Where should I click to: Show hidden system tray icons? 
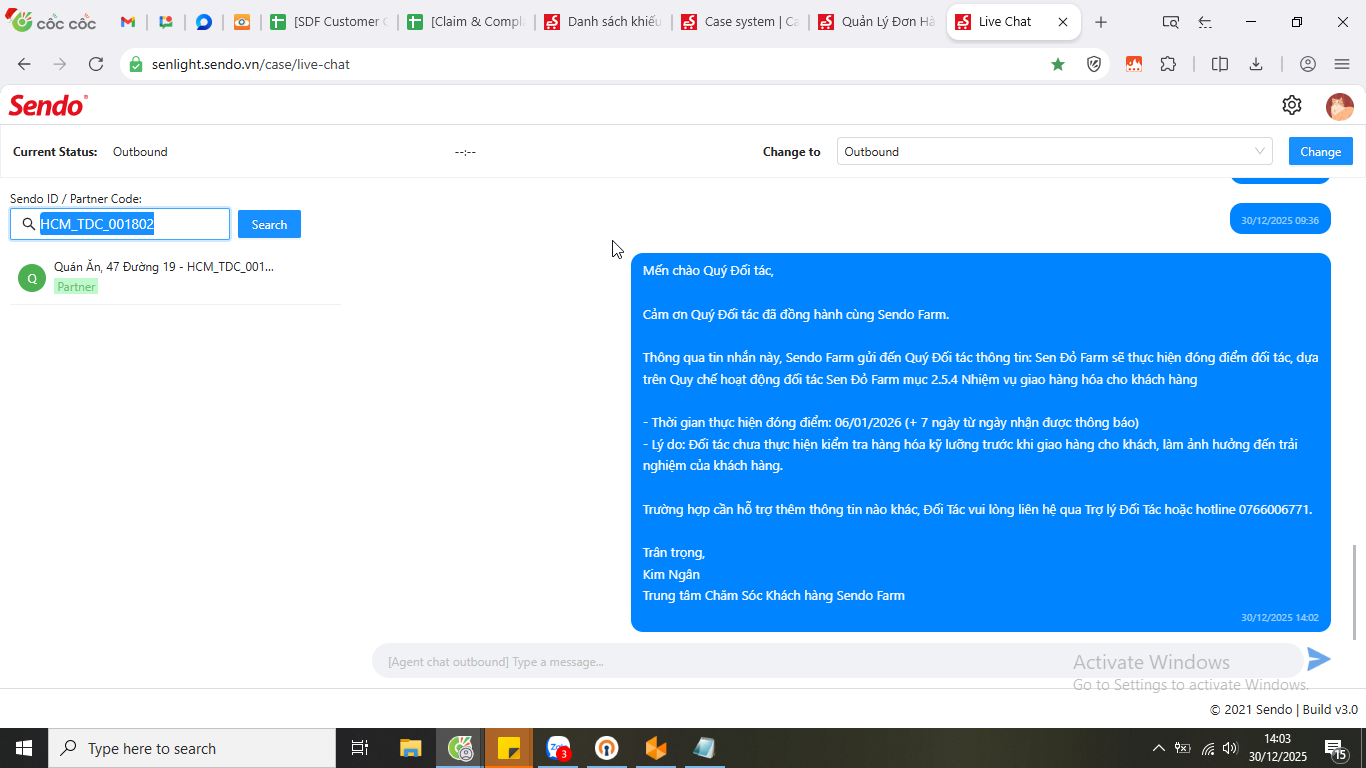[1159, 748]
